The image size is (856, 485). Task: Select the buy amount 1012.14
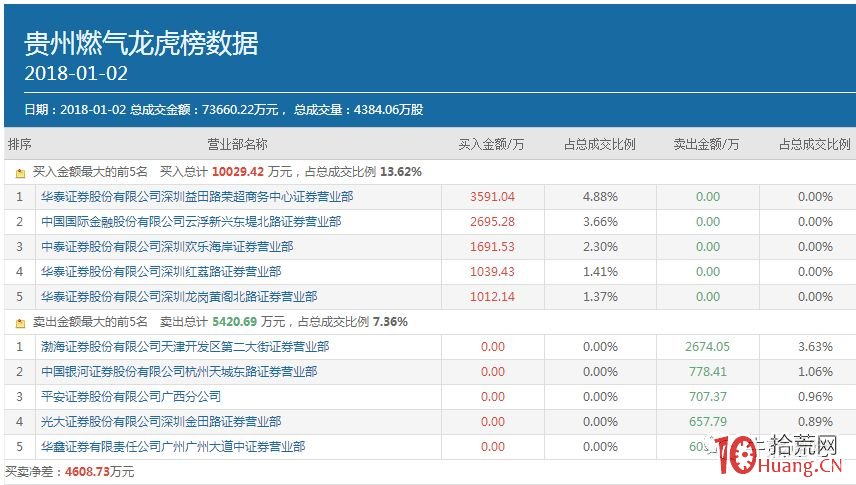(492, 297)
